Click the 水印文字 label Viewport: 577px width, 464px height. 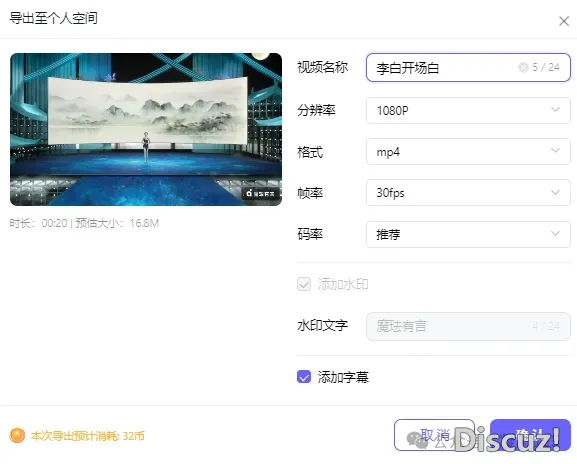click(322, 325)
